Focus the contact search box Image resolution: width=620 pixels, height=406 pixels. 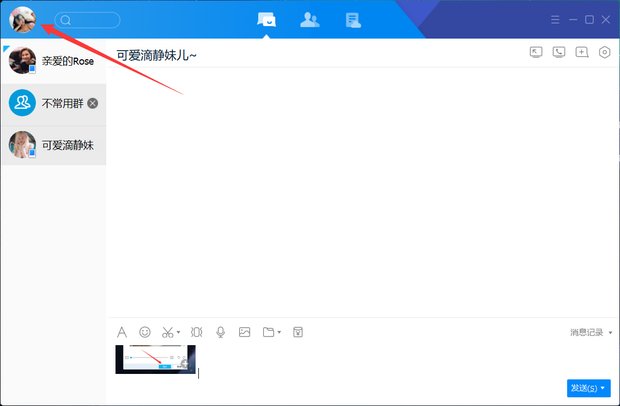coord(87,20)
